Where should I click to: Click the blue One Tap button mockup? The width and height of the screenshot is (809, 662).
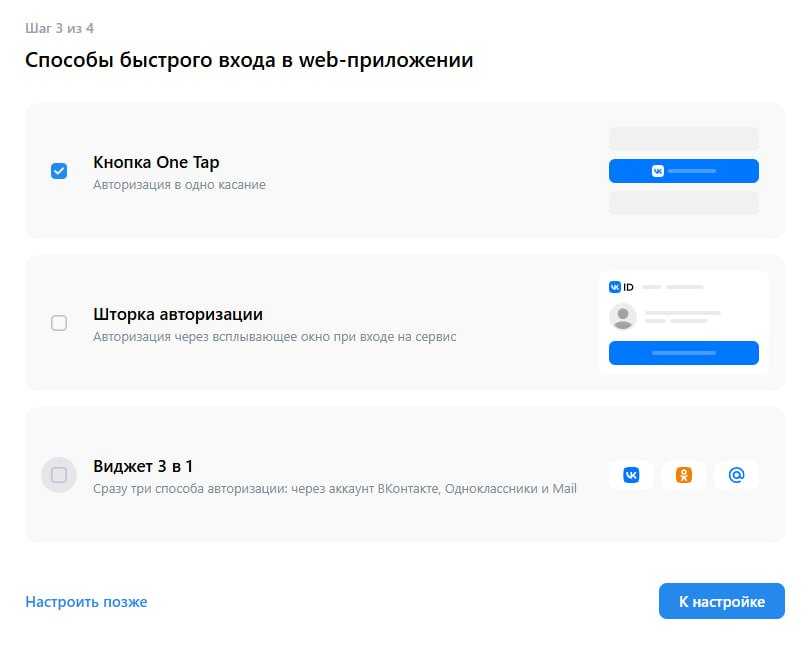pyautogui.click(x=684, y=170)
